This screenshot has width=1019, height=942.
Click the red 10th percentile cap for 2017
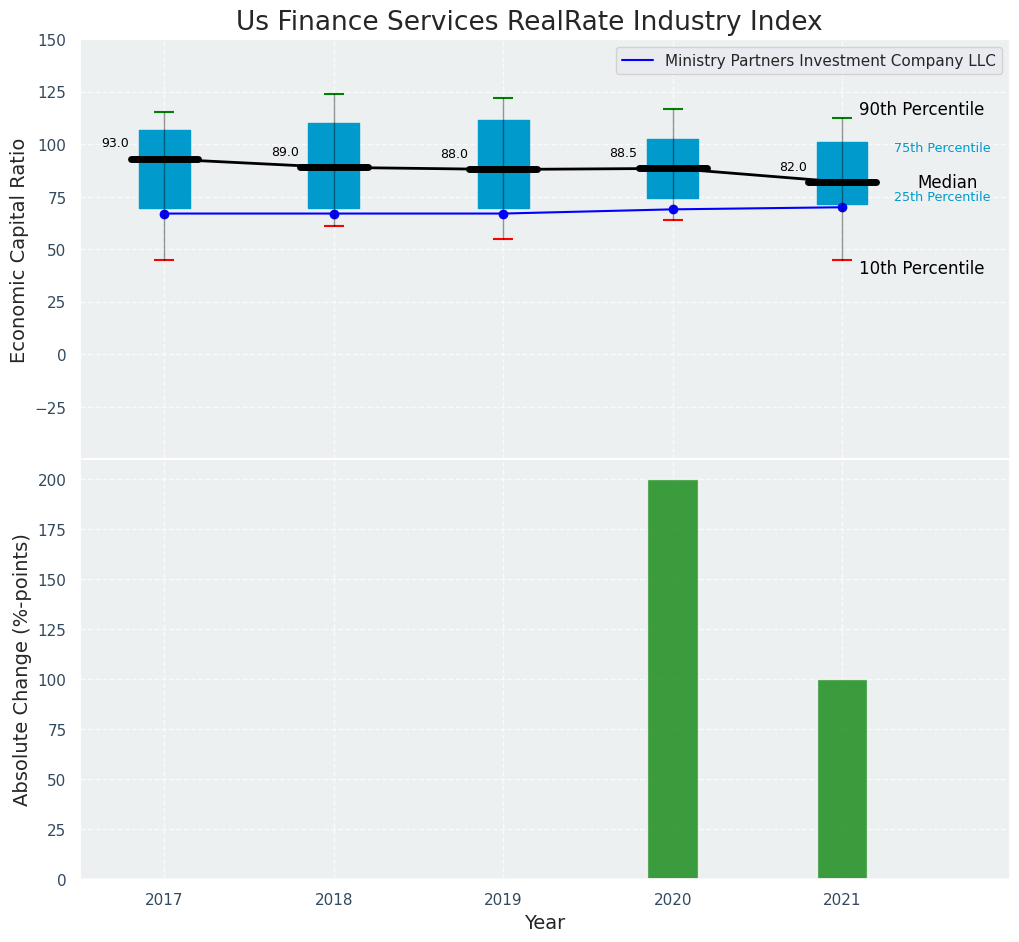164,260
